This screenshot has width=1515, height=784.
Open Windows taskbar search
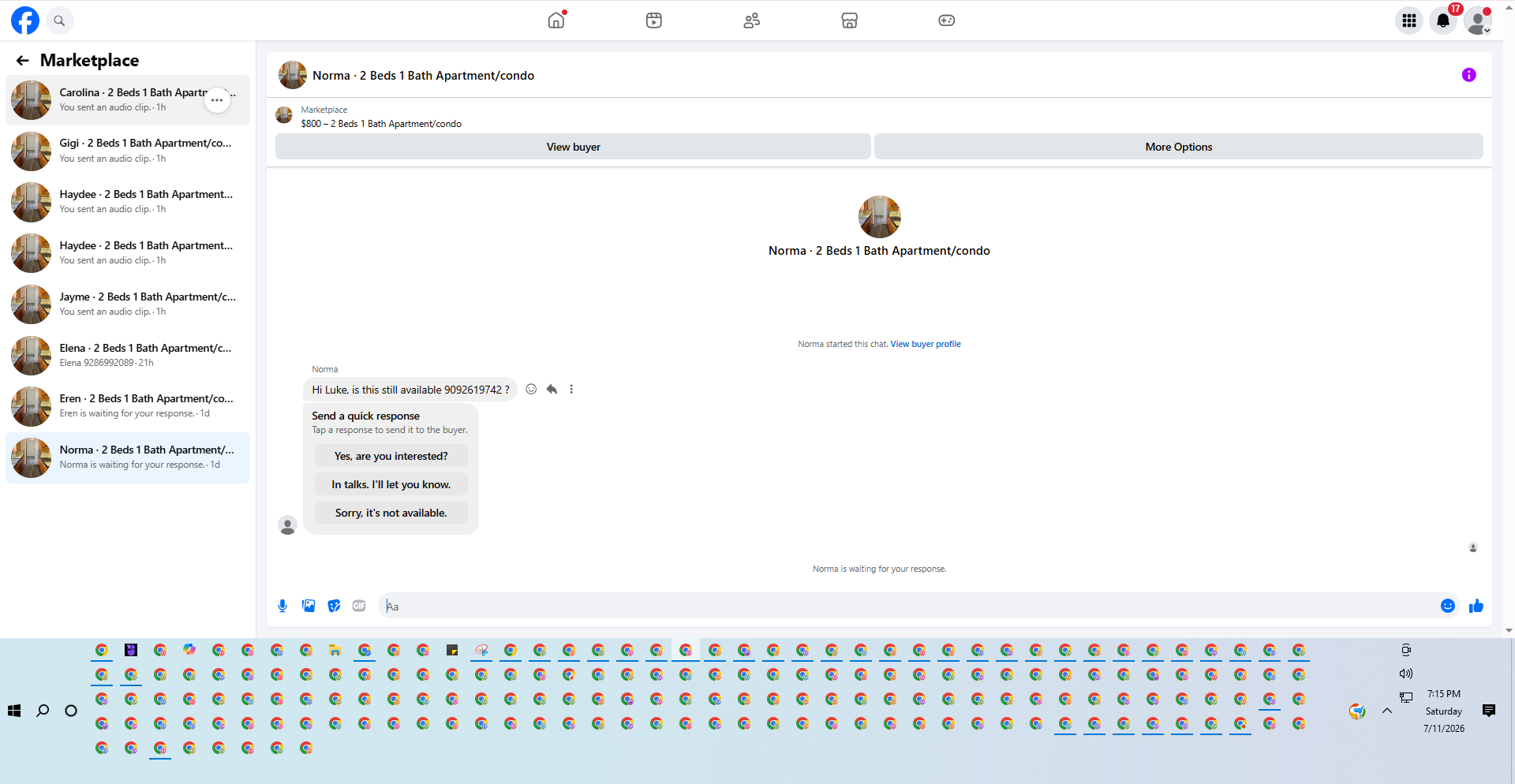click(x=43, y=711)
